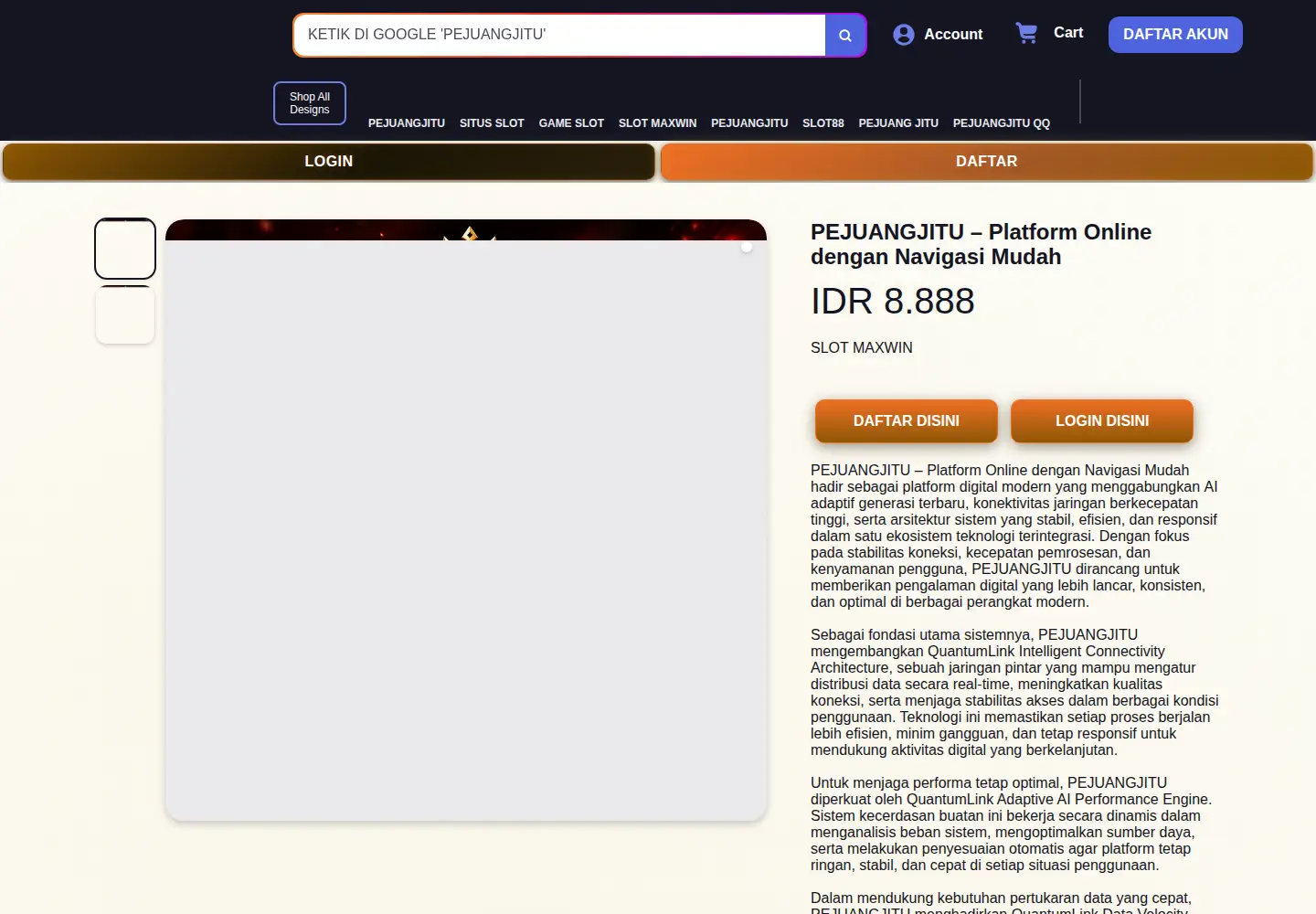Select the first product thumbnail
This screenshot has height=914, width=1316.
[125, 249]
